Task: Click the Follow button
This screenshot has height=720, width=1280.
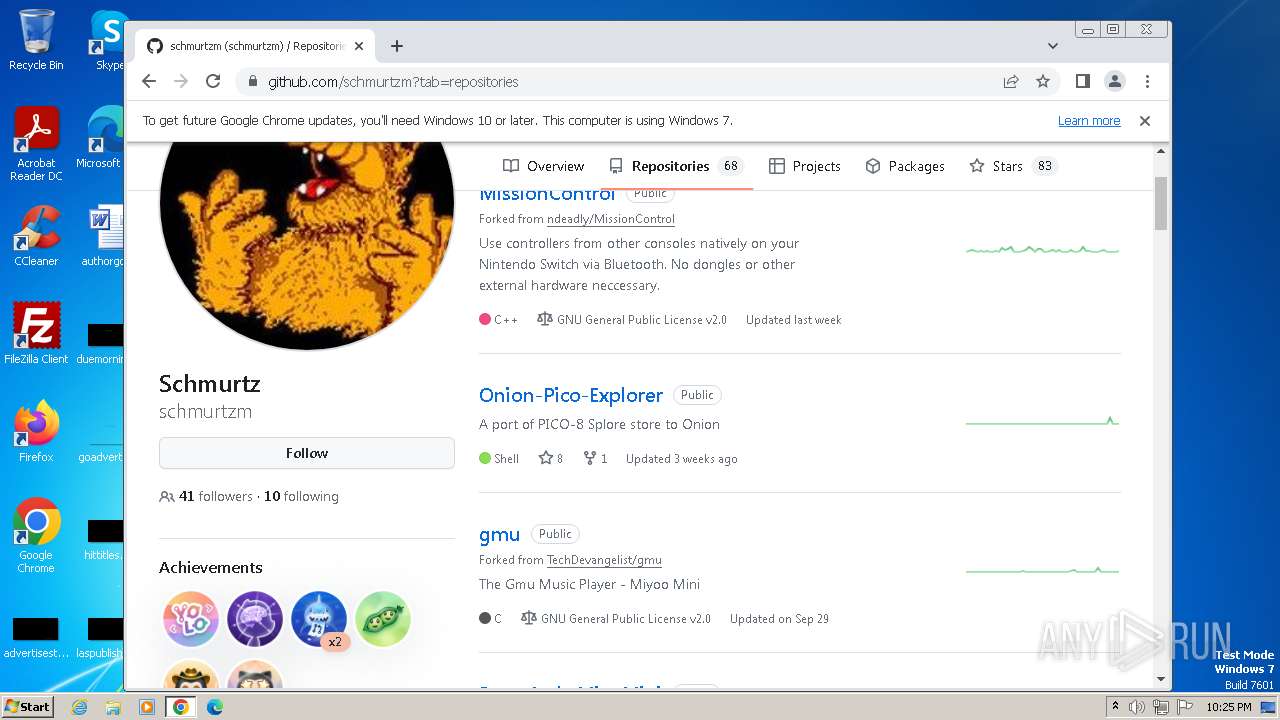Action: (x=307, y=453)
